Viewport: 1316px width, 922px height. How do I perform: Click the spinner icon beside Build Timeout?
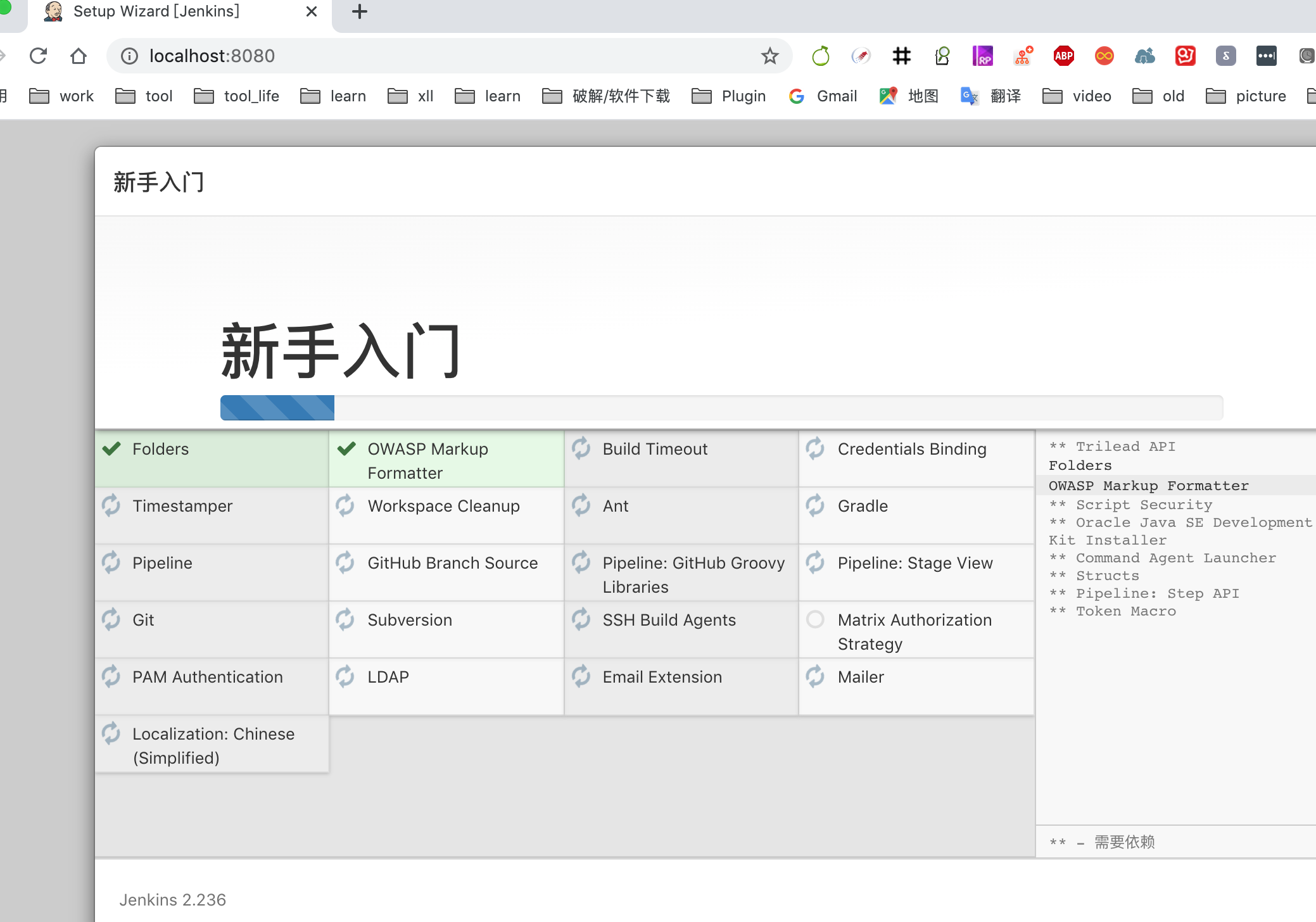581,448
